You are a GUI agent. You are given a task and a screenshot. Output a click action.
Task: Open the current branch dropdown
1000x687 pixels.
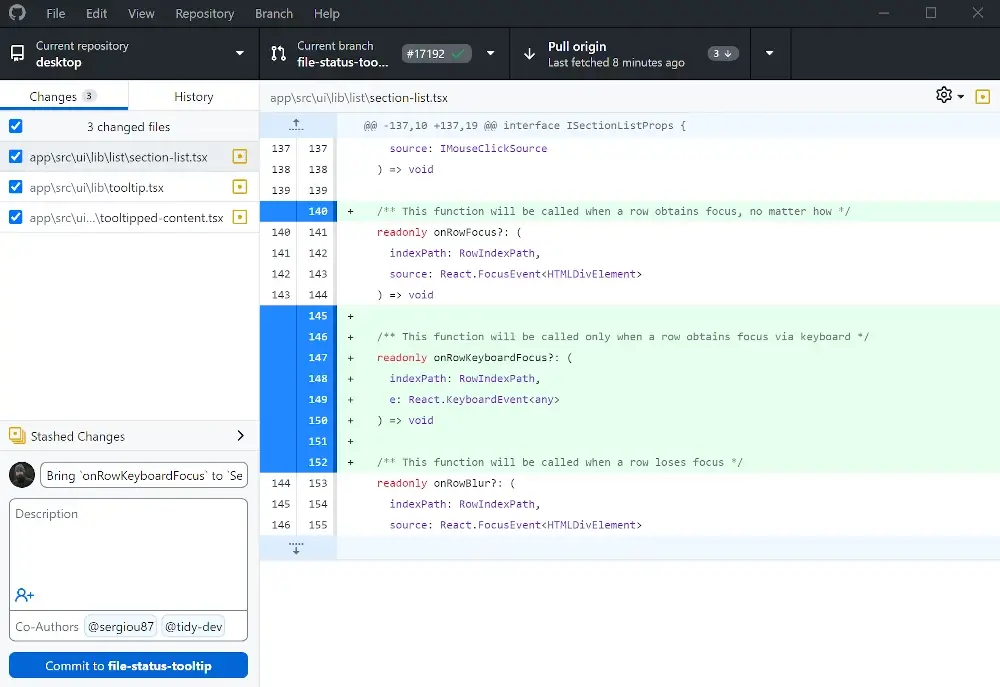coord(489,53)
